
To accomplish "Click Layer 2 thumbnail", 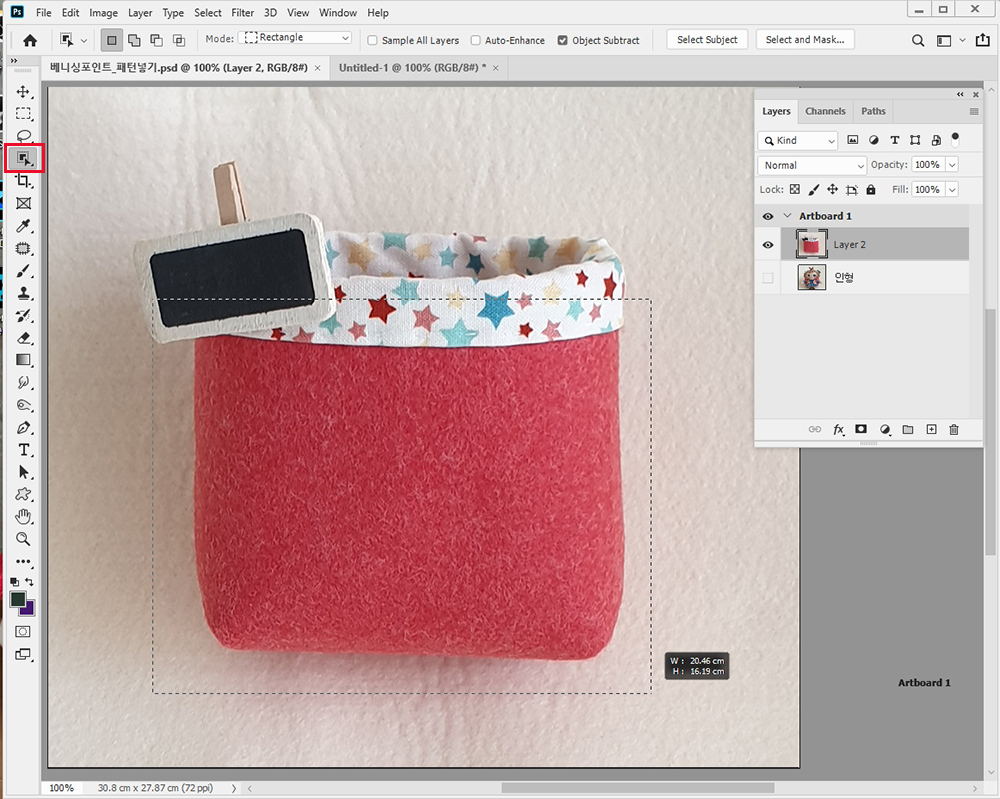I will click(812, 245).
